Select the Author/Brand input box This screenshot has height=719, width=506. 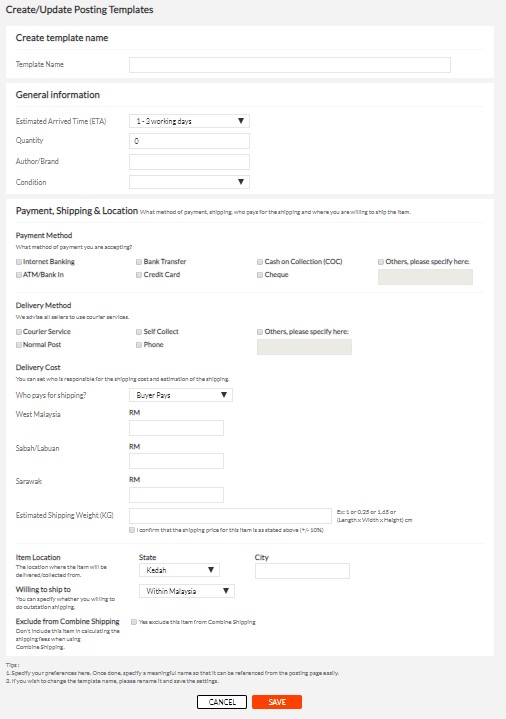click(x=189, y=162)
